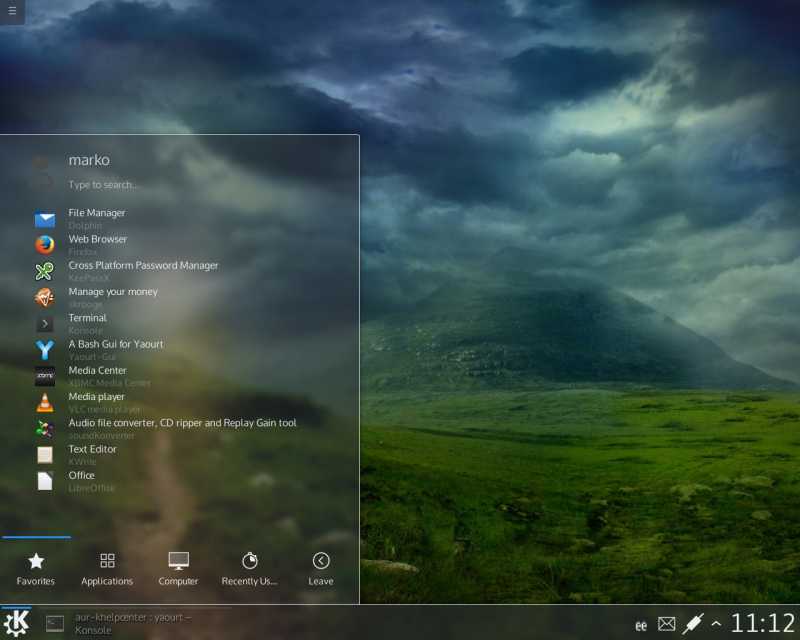This screenshot has height=640, width=800.
Task: Open the desktop toolbox hamburger icon
Action: tap(12, 11)
